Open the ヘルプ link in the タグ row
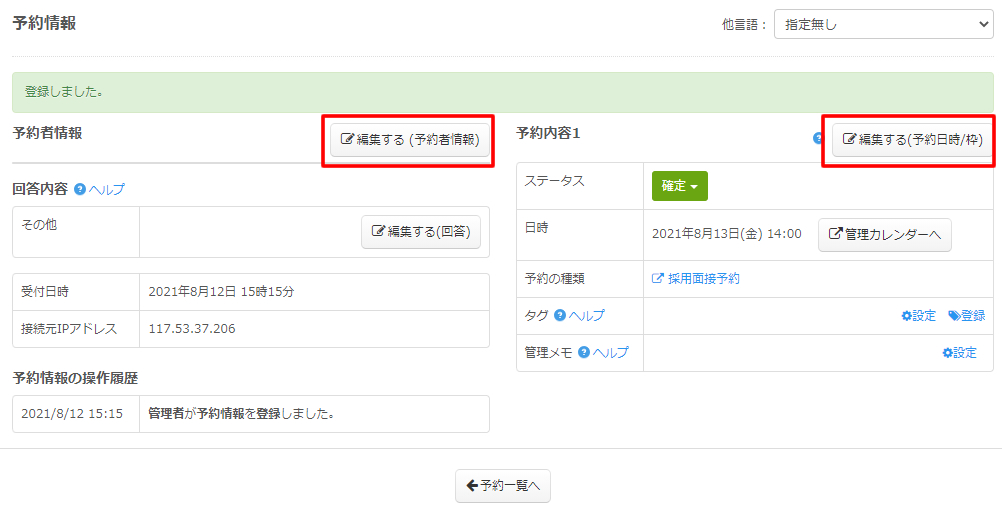1002x511 pixels. click(587, 316)
